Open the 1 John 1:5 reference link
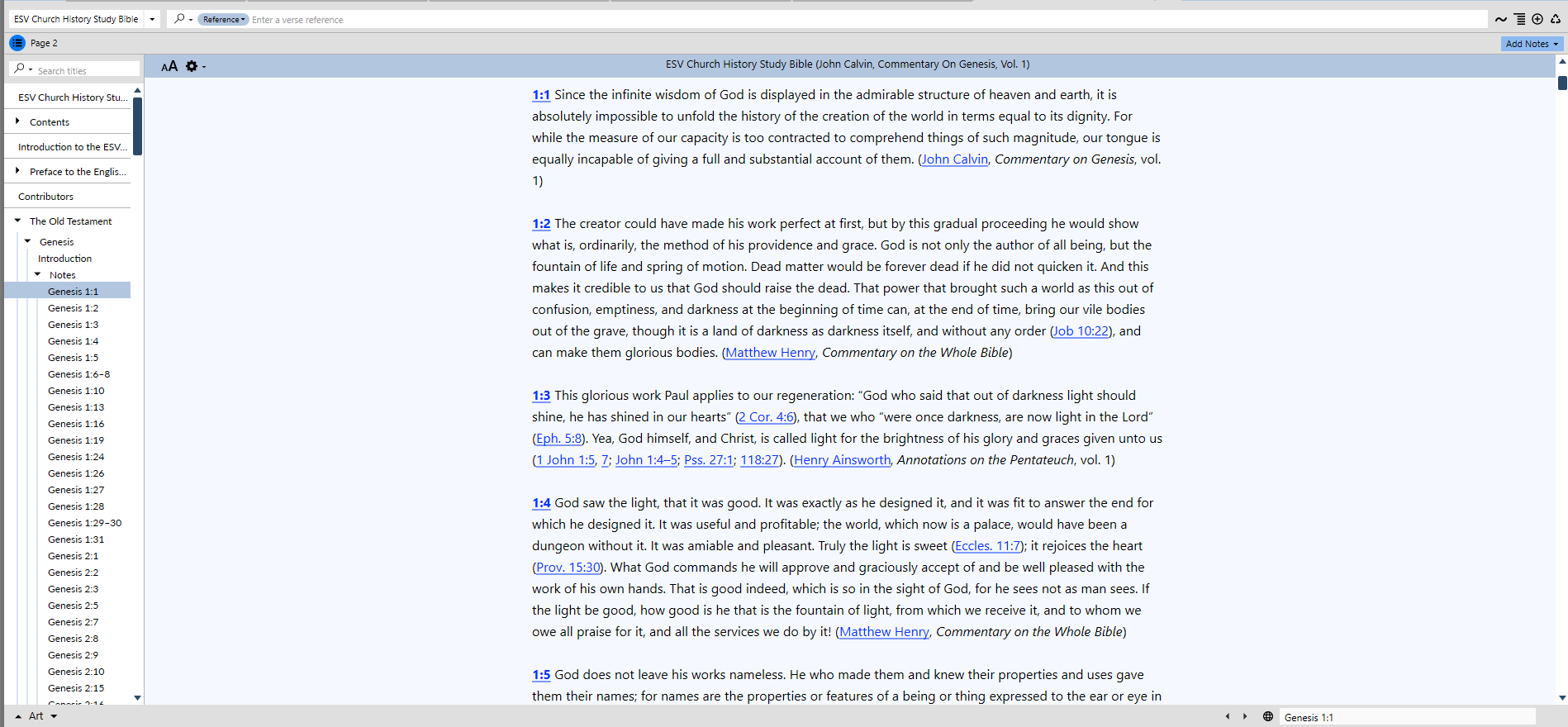 click(566, 460)
